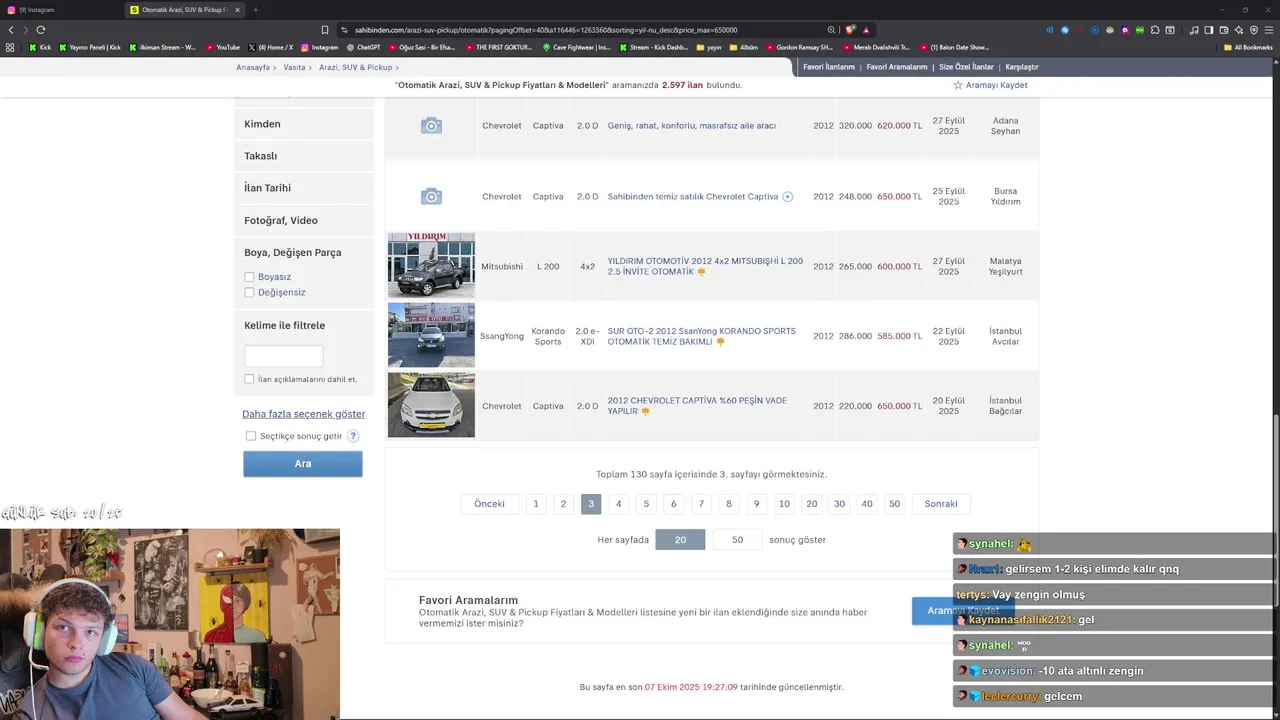The image size is (1280, 720).
Task: Reload the sahibinden page
Action: [x=40, y=30]
